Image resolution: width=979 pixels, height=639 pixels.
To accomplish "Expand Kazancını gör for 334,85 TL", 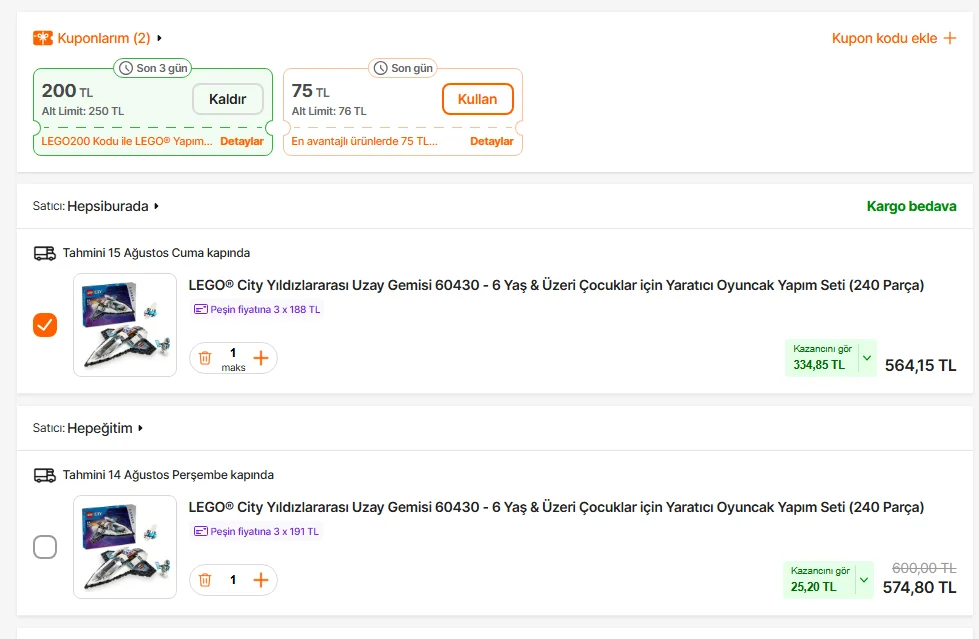I will coord(866,357).
